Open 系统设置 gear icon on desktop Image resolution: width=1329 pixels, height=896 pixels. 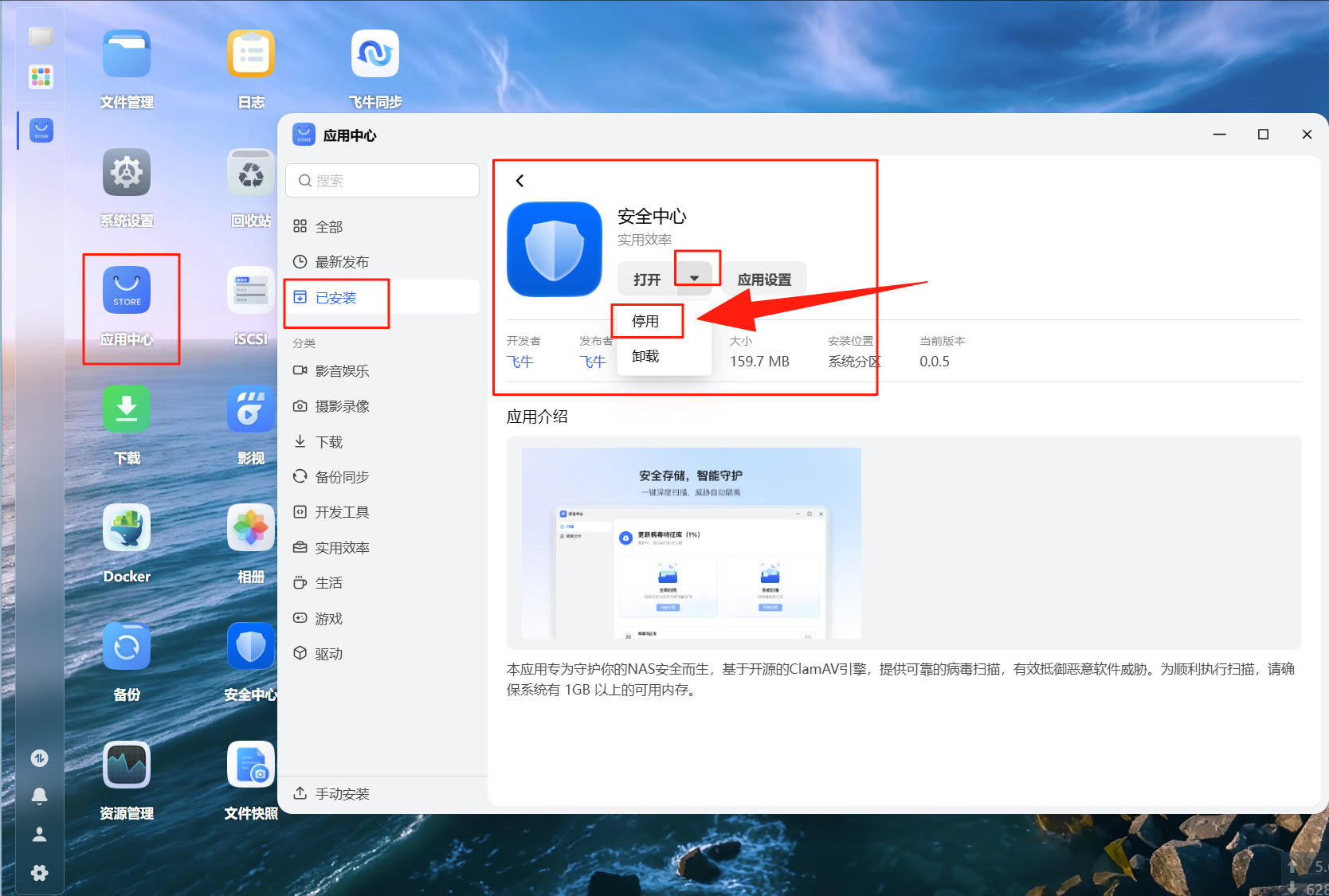[127, 172]
